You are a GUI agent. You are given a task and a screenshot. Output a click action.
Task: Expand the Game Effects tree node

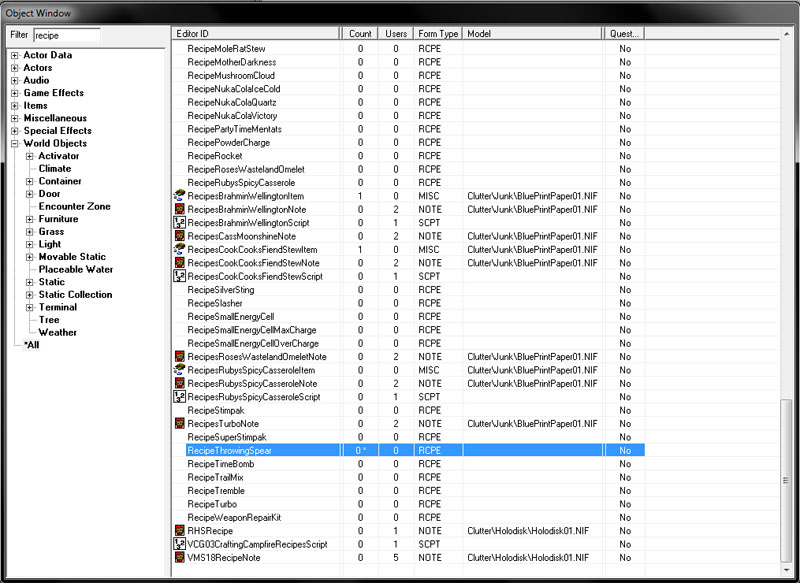(x=15, y=93)
